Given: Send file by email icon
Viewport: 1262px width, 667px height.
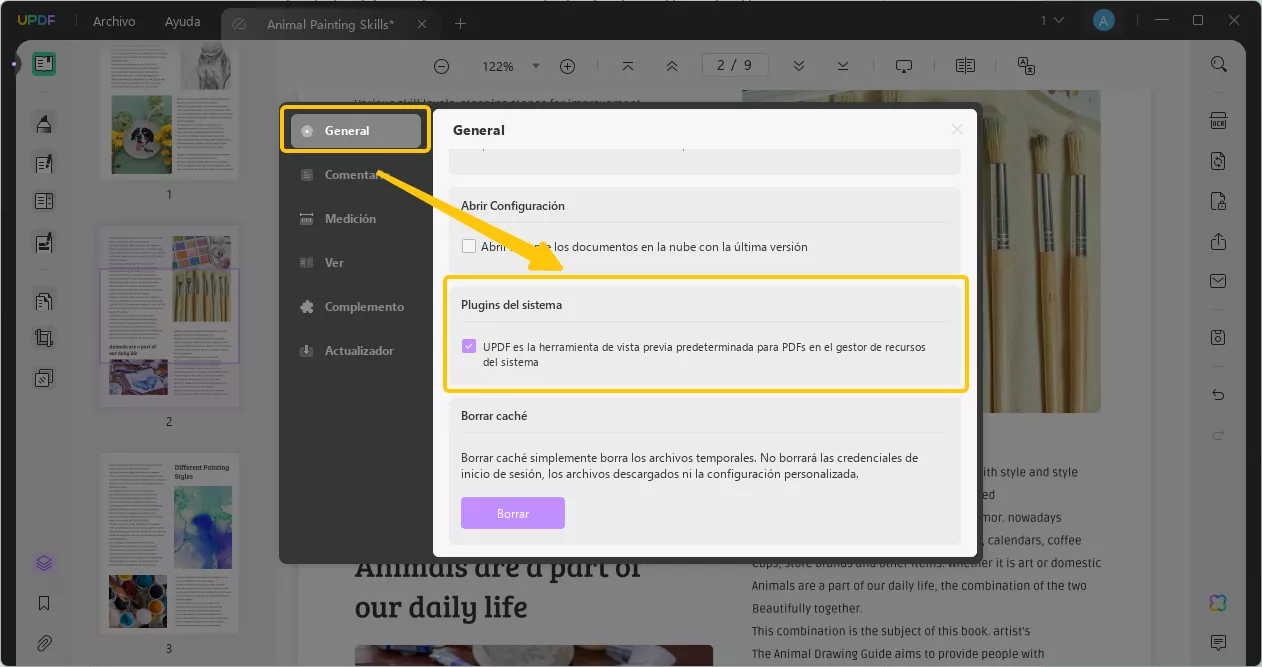Looking at the screenshot, I should 1218,281.
